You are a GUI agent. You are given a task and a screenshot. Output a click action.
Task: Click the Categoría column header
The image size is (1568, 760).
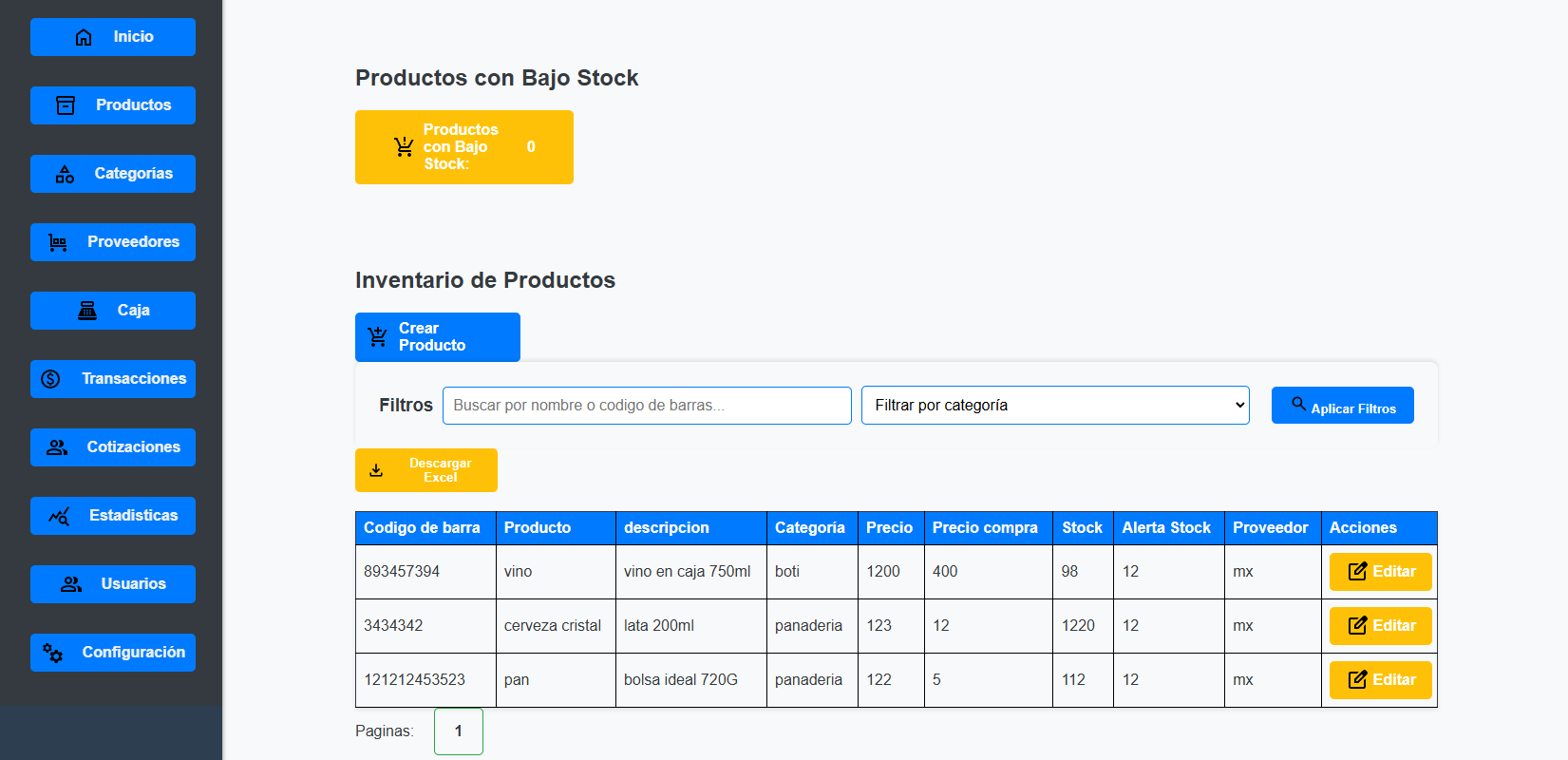[810, 528]
